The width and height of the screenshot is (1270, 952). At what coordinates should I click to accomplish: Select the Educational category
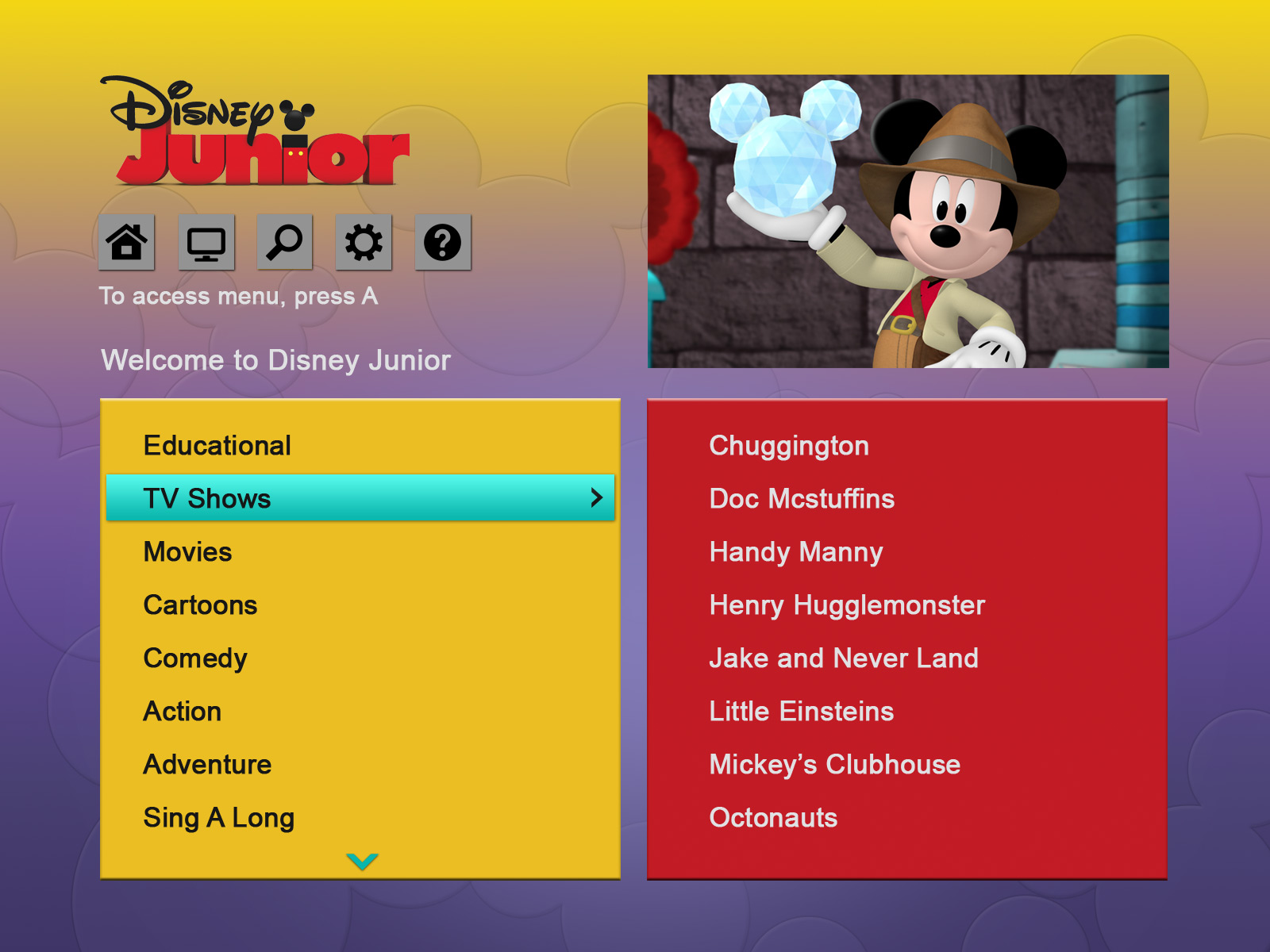pos(217,446)
